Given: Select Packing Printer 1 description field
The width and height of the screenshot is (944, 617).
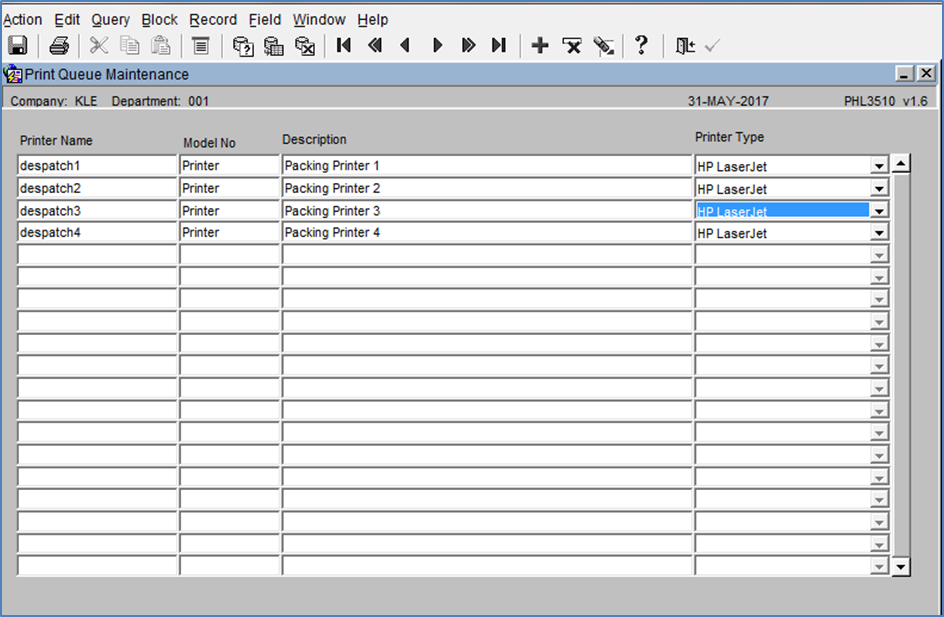Looking at the screenshot, I should coord(487,166).
